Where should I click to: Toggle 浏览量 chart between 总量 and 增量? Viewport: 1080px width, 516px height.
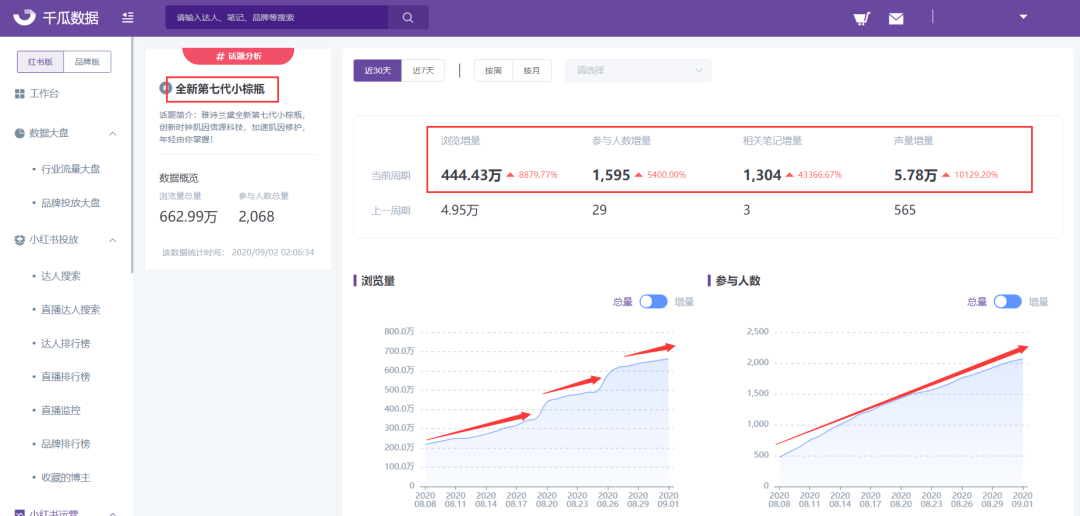[653, 302]
